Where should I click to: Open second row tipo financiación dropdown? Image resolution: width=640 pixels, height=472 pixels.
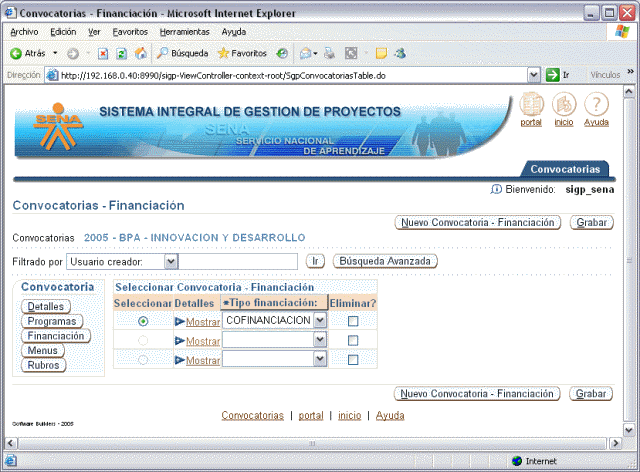tap(320, 339)
